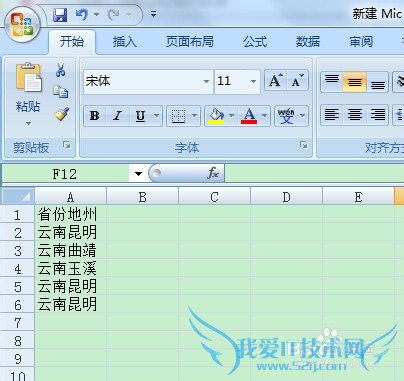Click the wén phonetic guide icon
This screenshot has width=404, height=381.
point(286,116)
